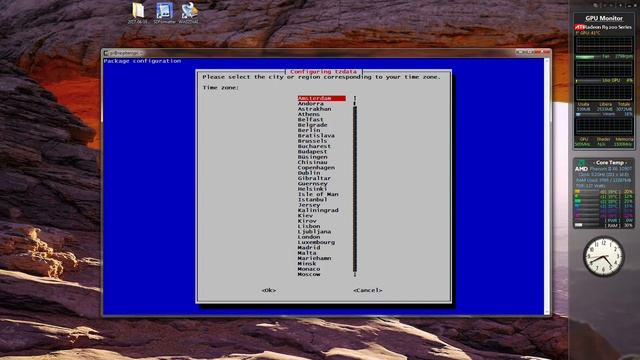Choose Minsk in the city list
The image size is (640, 360).
click(x=307, y=264)
